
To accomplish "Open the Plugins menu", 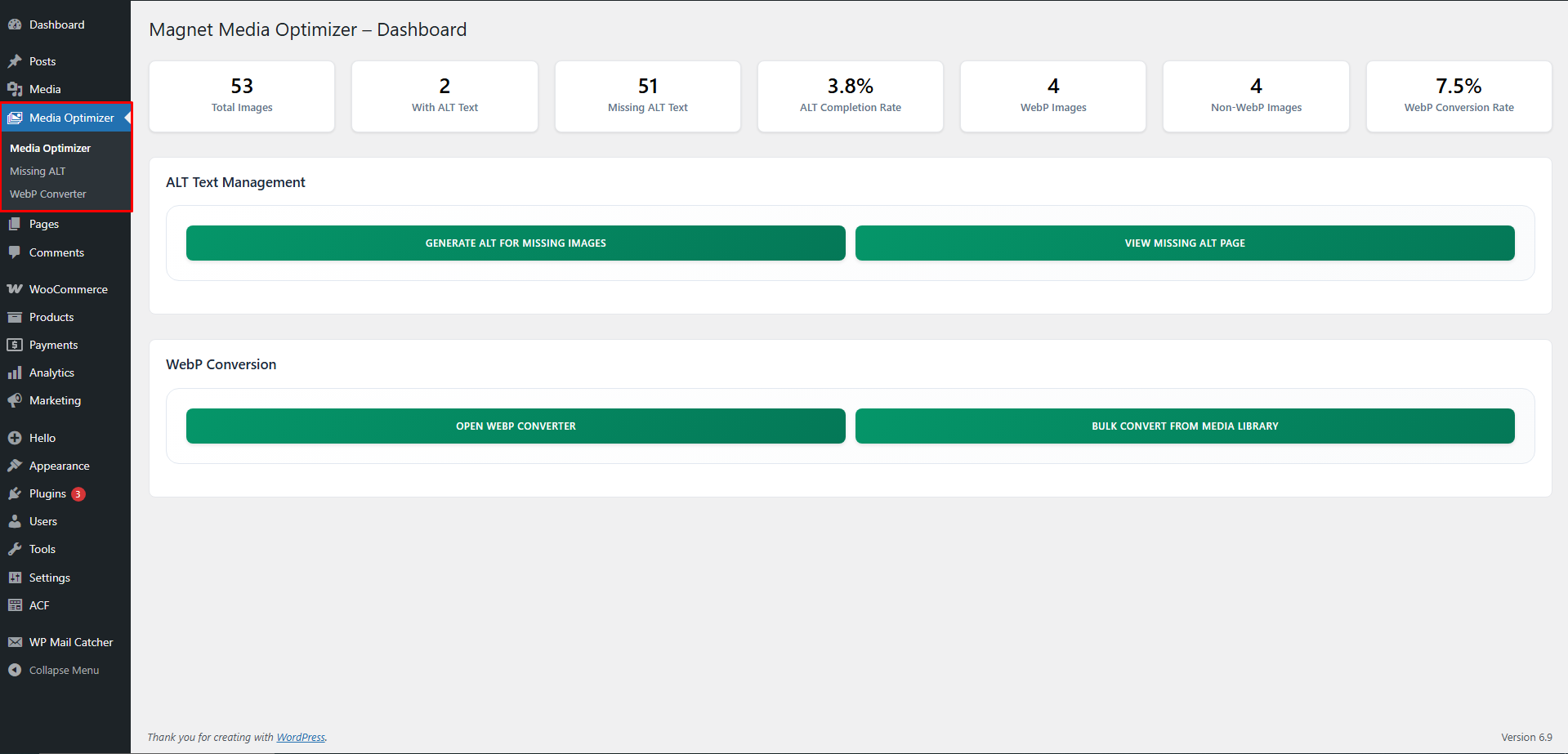I will pos(65,493).
